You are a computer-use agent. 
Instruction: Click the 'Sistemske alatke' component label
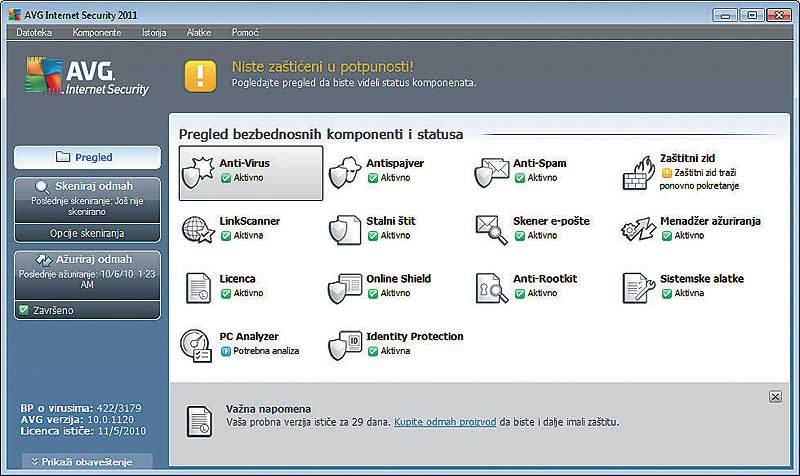702,279
